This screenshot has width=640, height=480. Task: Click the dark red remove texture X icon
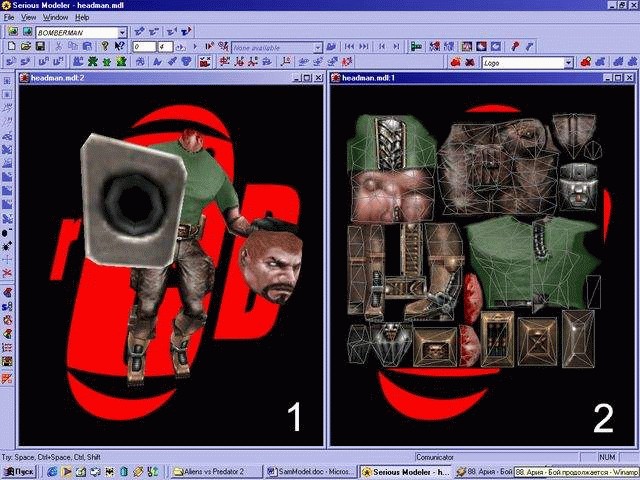tap(470, 62)
